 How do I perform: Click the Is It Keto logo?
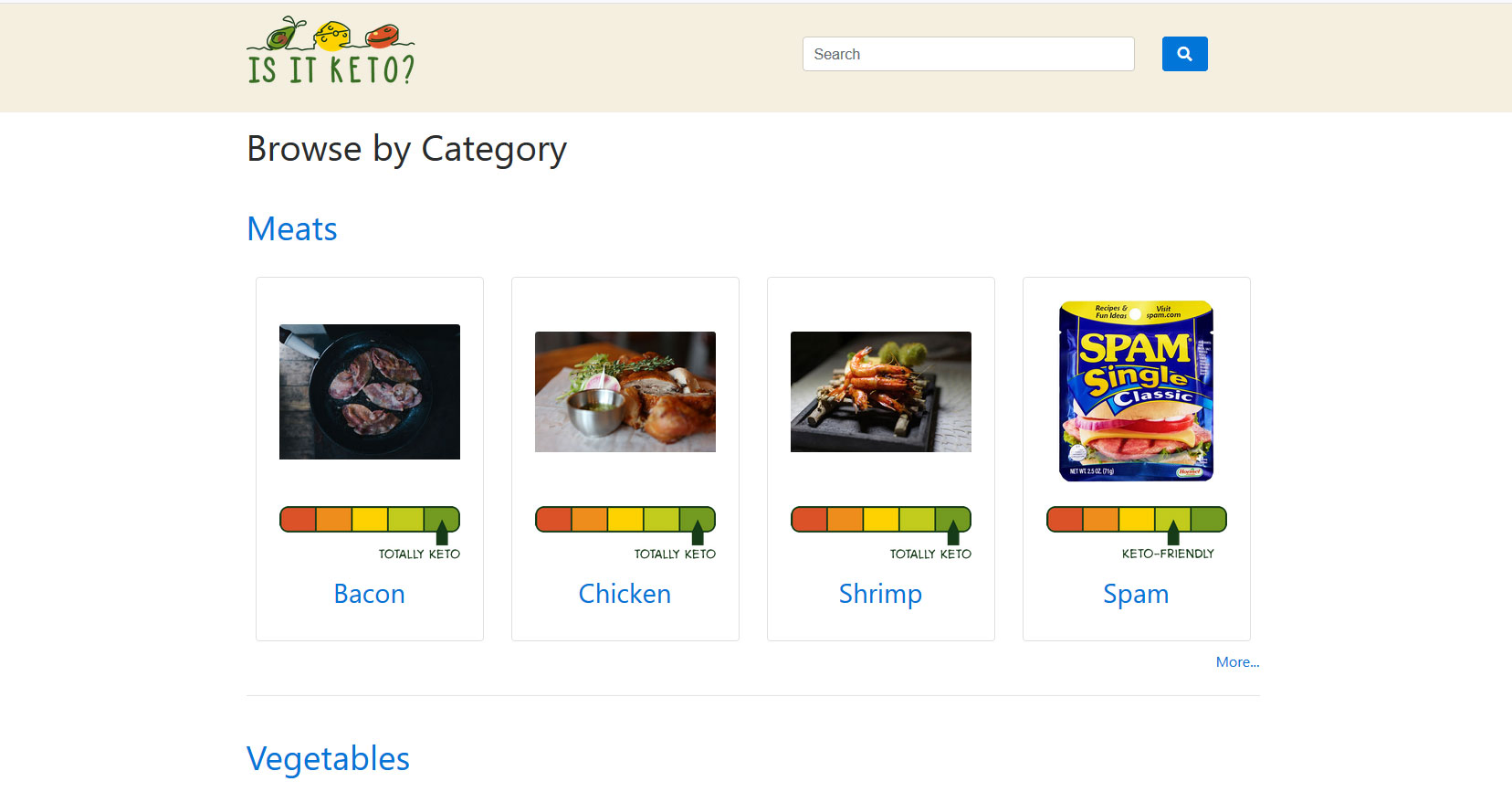(331, 51)
